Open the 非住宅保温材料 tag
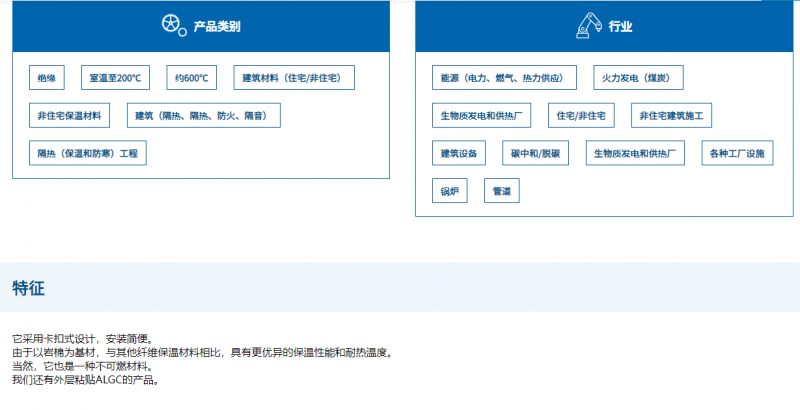Screen dimensions: 800x410 click(x=69, y=116)
